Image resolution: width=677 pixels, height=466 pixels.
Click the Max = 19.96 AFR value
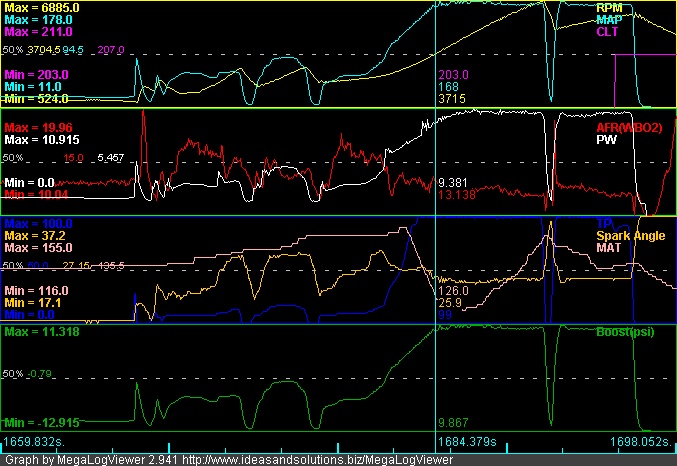pyautogui.click(x=38, y=128)
